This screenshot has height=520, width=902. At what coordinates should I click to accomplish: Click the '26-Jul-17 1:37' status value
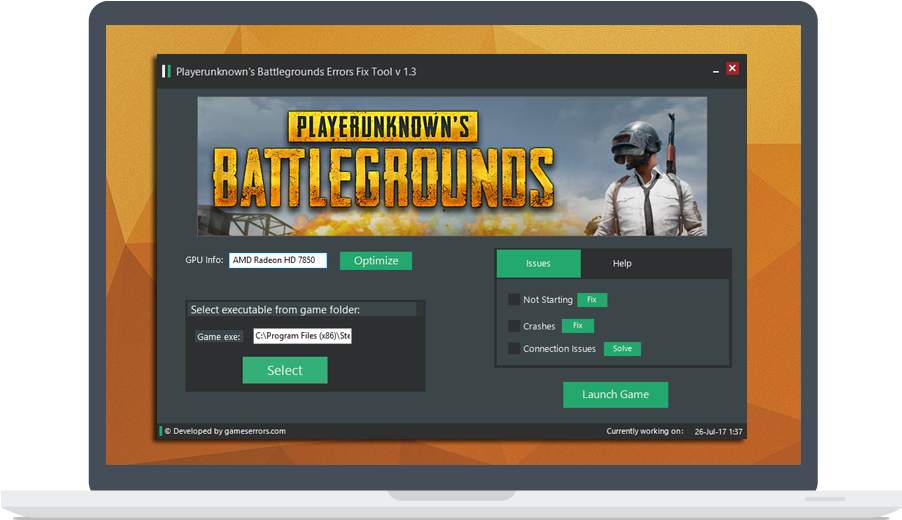pos(718,431)
